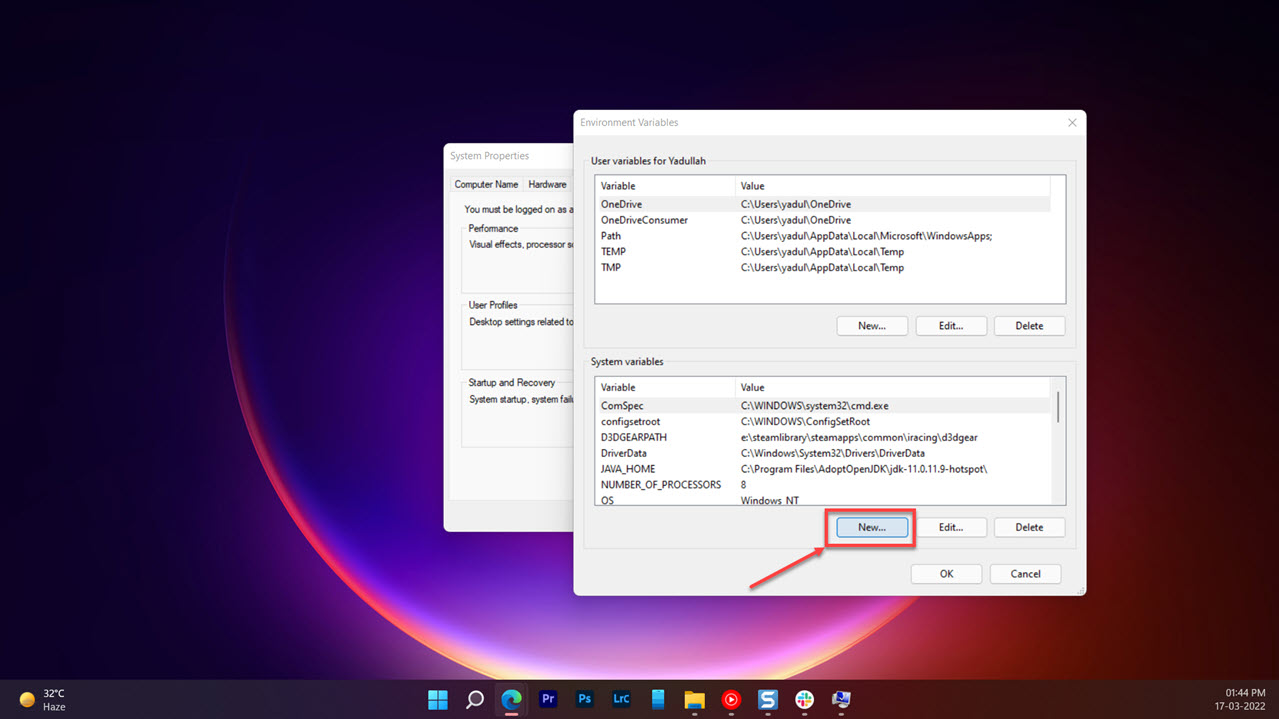Select the JAVA_HOME system variable
This screenshot has width=1279, height=719.
pyautogui.click(x=628, y=469)
